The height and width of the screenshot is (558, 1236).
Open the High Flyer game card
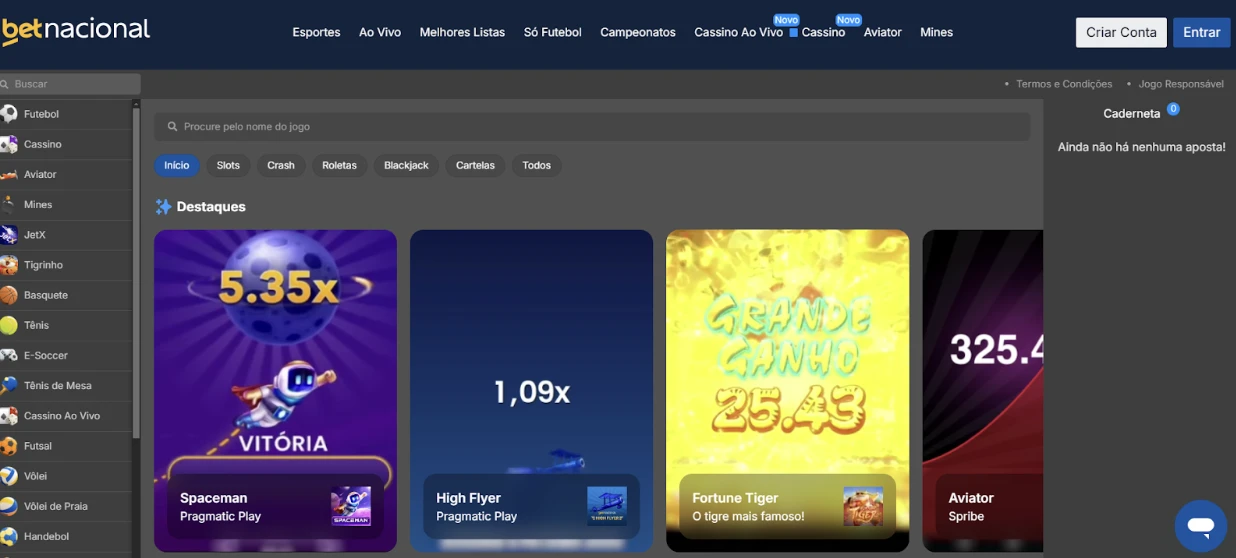531,391
